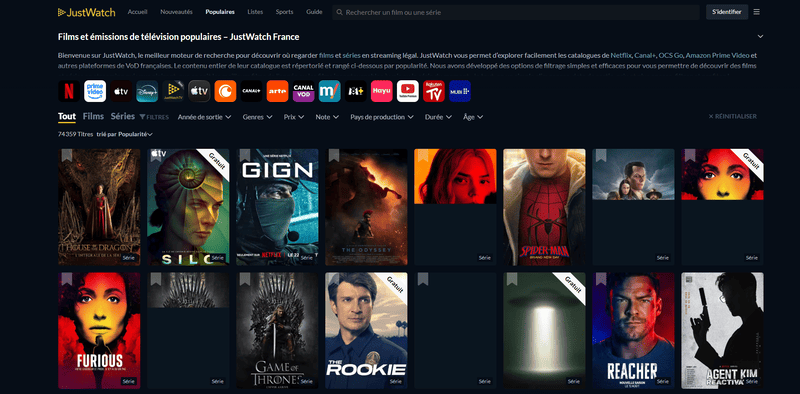The image size is (800, 394).
Task: Follow the Canal+ link in the description
Action: tap(645, 55)
